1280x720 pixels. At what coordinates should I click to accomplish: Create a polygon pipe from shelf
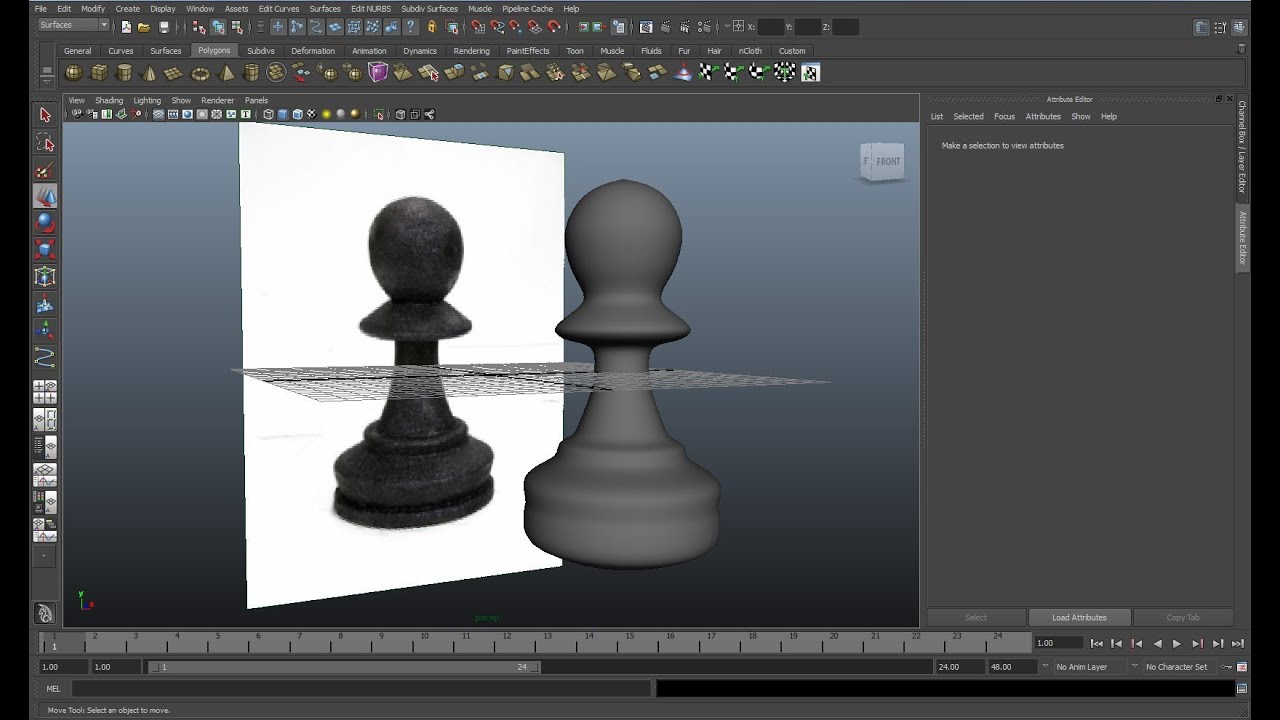[x=251, y=72]
